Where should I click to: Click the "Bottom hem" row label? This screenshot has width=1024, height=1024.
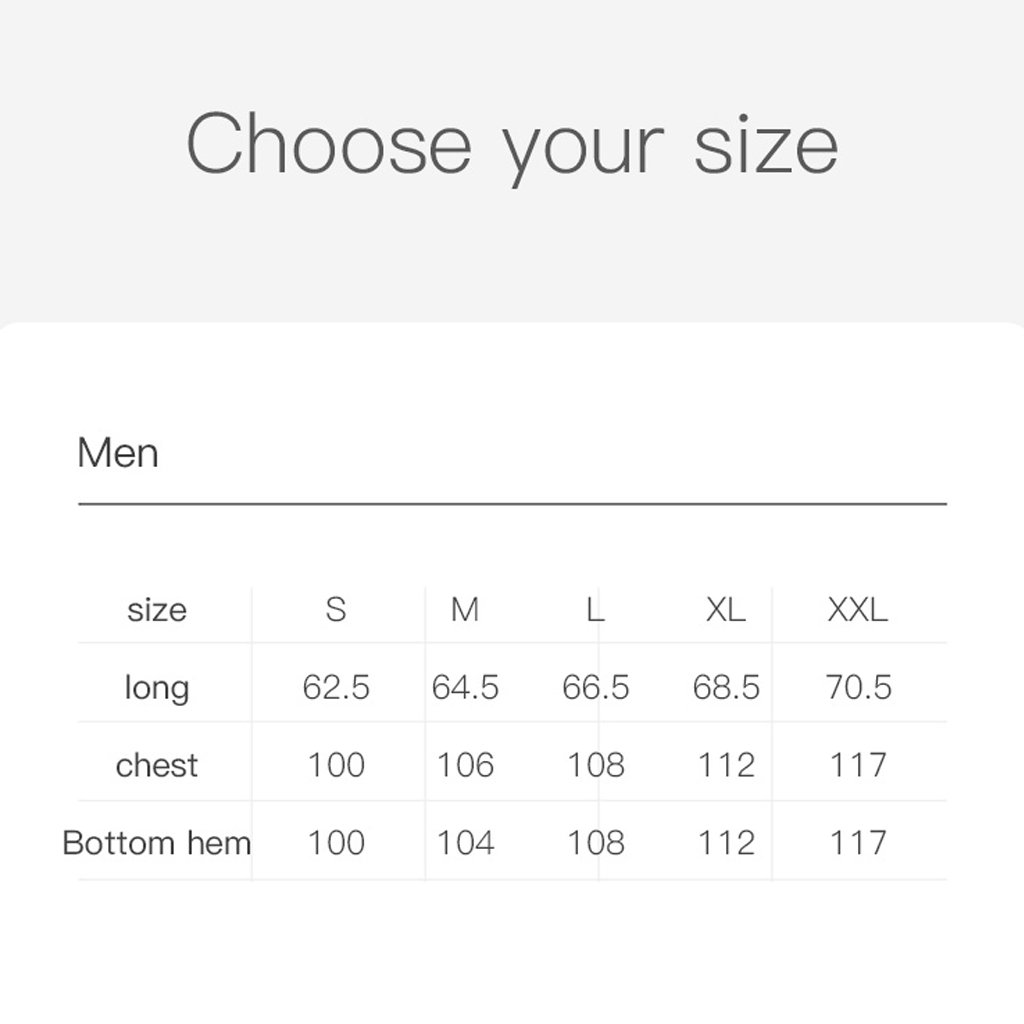pos(157,843)
